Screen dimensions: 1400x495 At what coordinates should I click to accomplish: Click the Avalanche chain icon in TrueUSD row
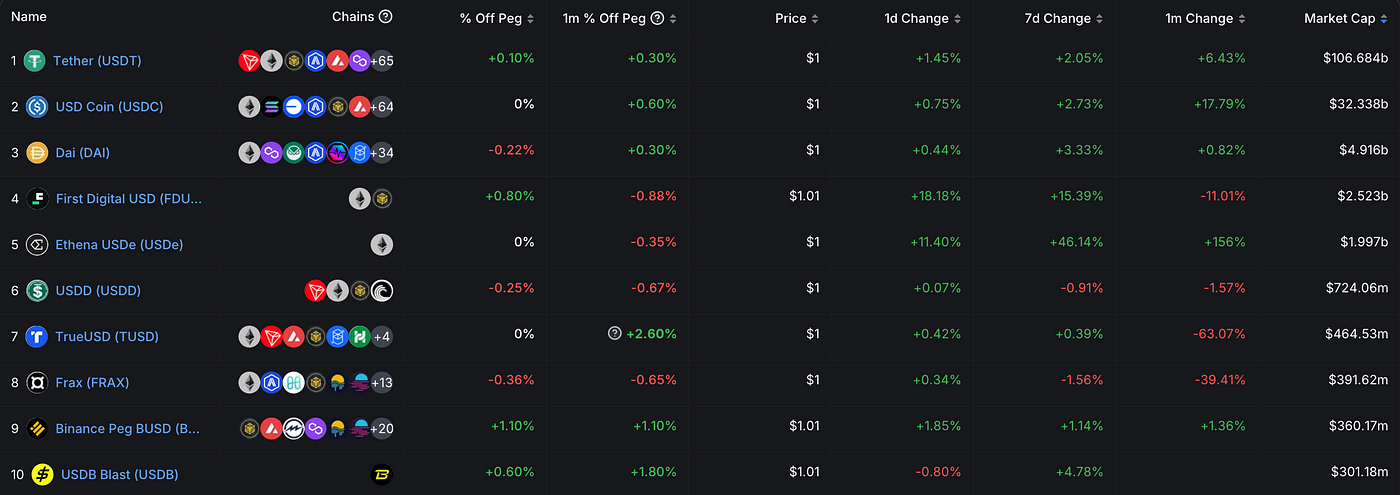[x=293, y=337]
